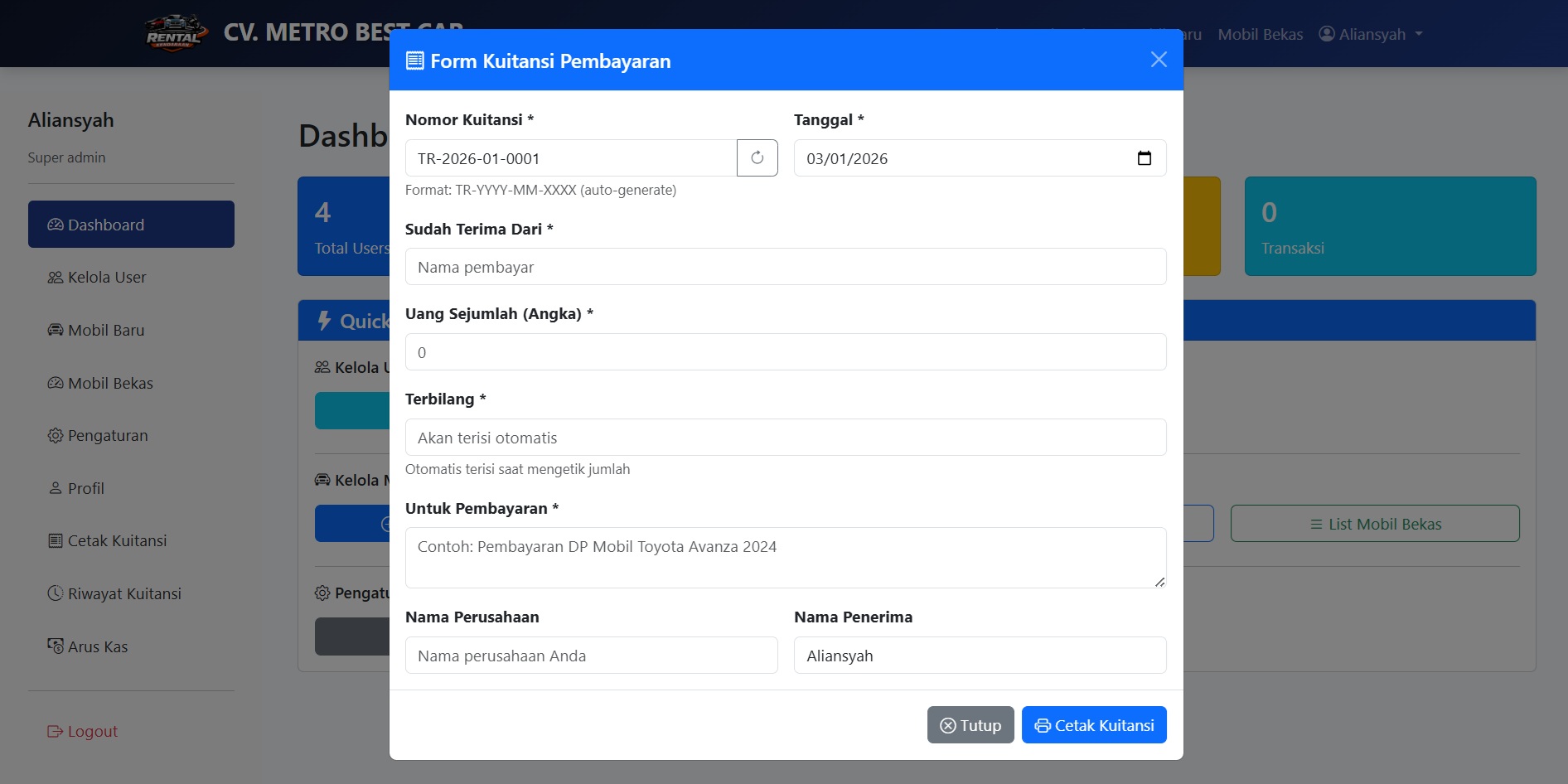The image size is (1568, 784).
Task: Close the Form Kuitansi Pembayaran dialog
Action: (x=1158, y=60)
